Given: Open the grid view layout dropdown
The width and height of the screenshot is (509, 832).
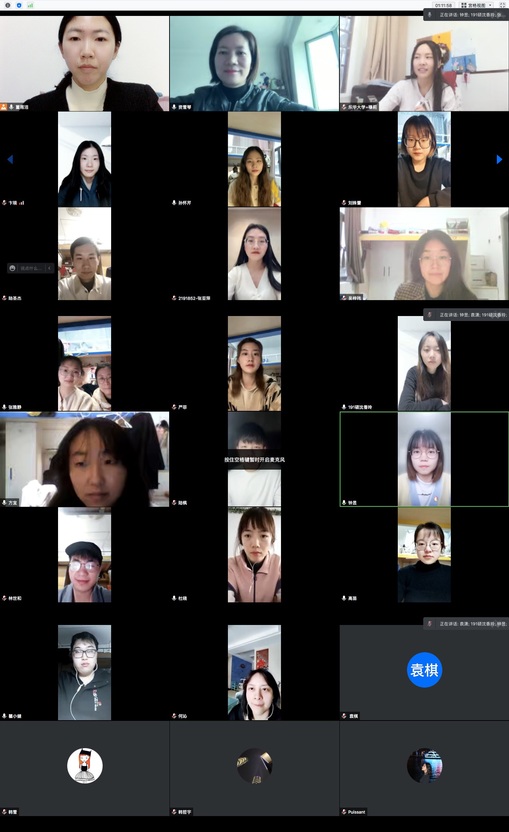Looking at the screenshot, I should pos(477,5).
